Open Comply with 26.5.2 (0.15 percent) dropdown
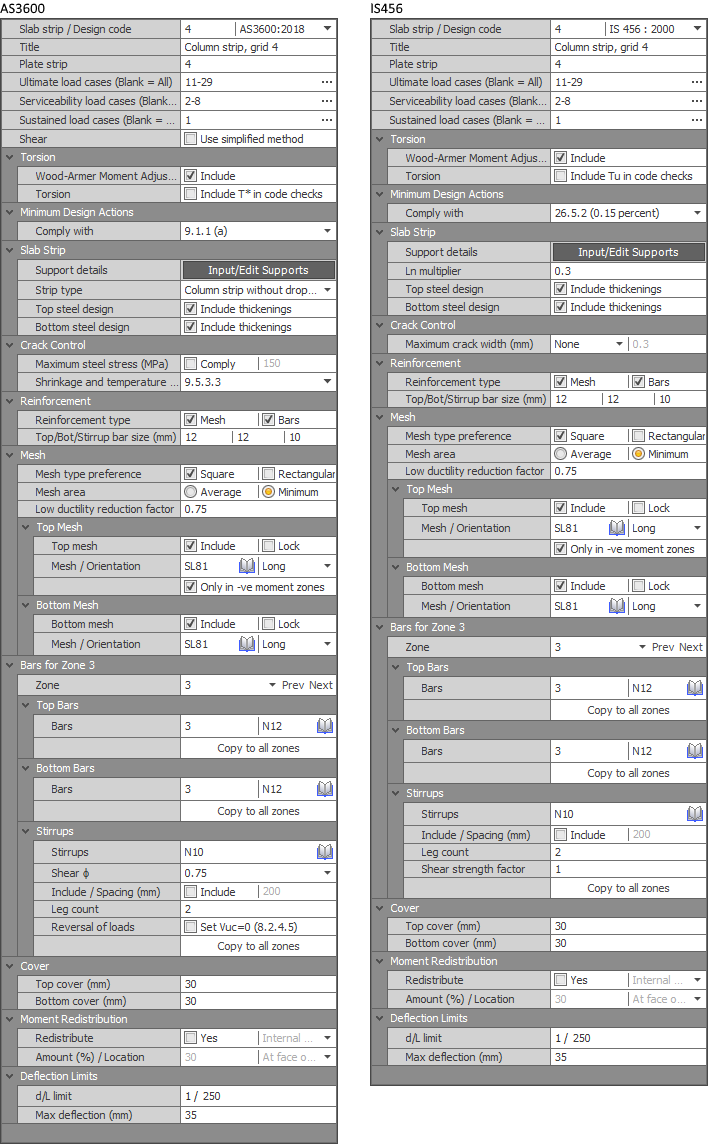708x1144 pixels. [697, 213]
